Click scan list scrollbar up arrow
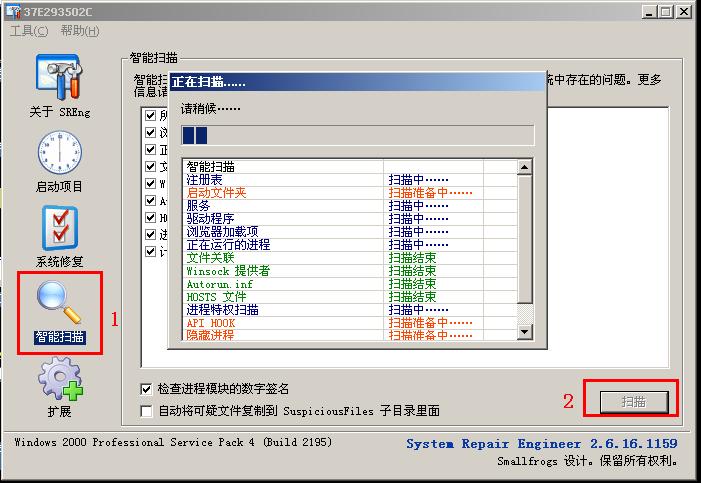Viewport: 701px width, 483px height. [524, 167]
